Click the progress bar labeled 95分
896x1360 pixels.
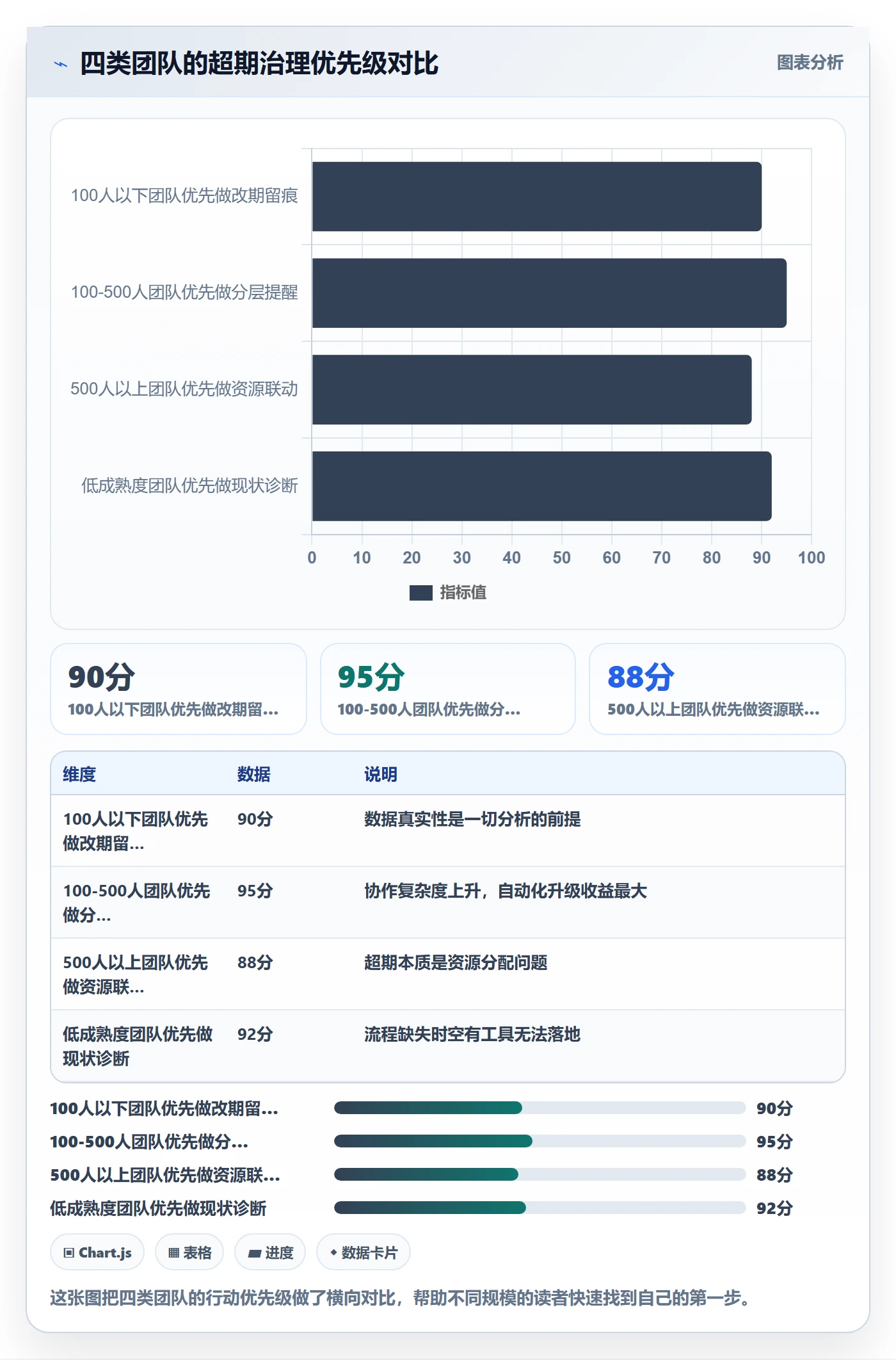(x=540, y=1141)
